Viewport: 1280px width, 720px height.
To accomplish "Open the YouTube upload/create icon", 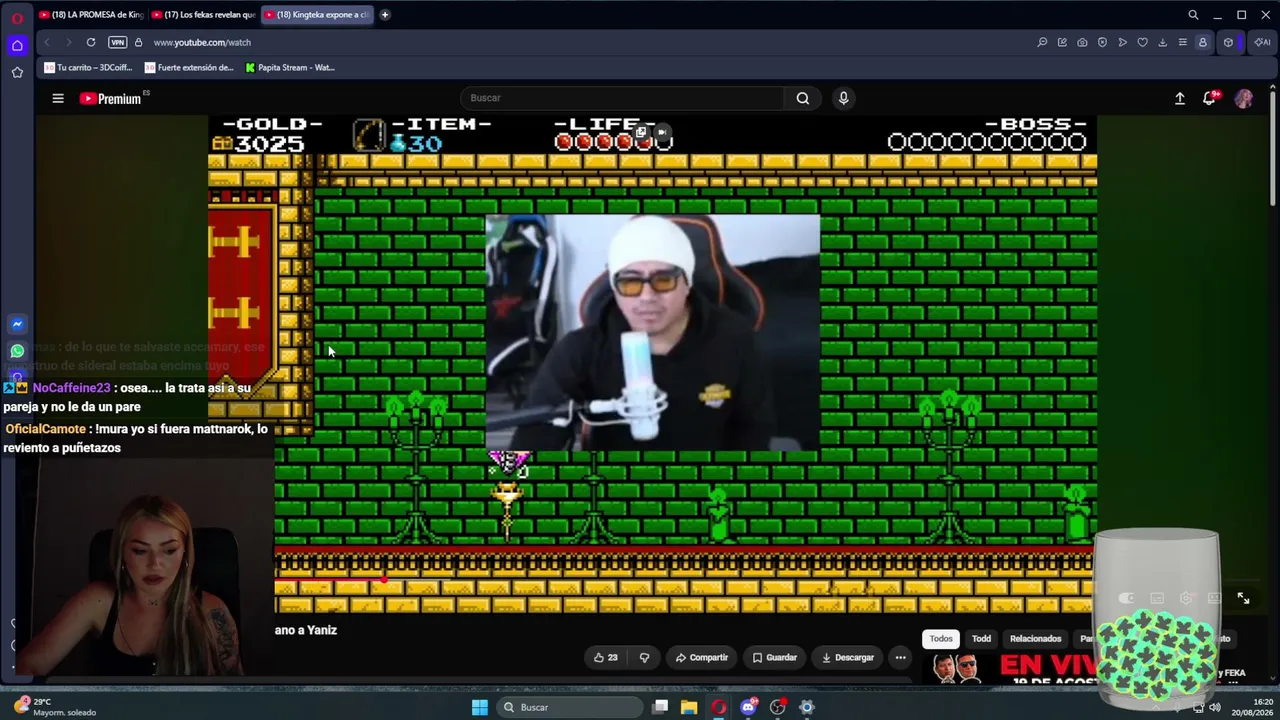I will tap(1180, 98).
